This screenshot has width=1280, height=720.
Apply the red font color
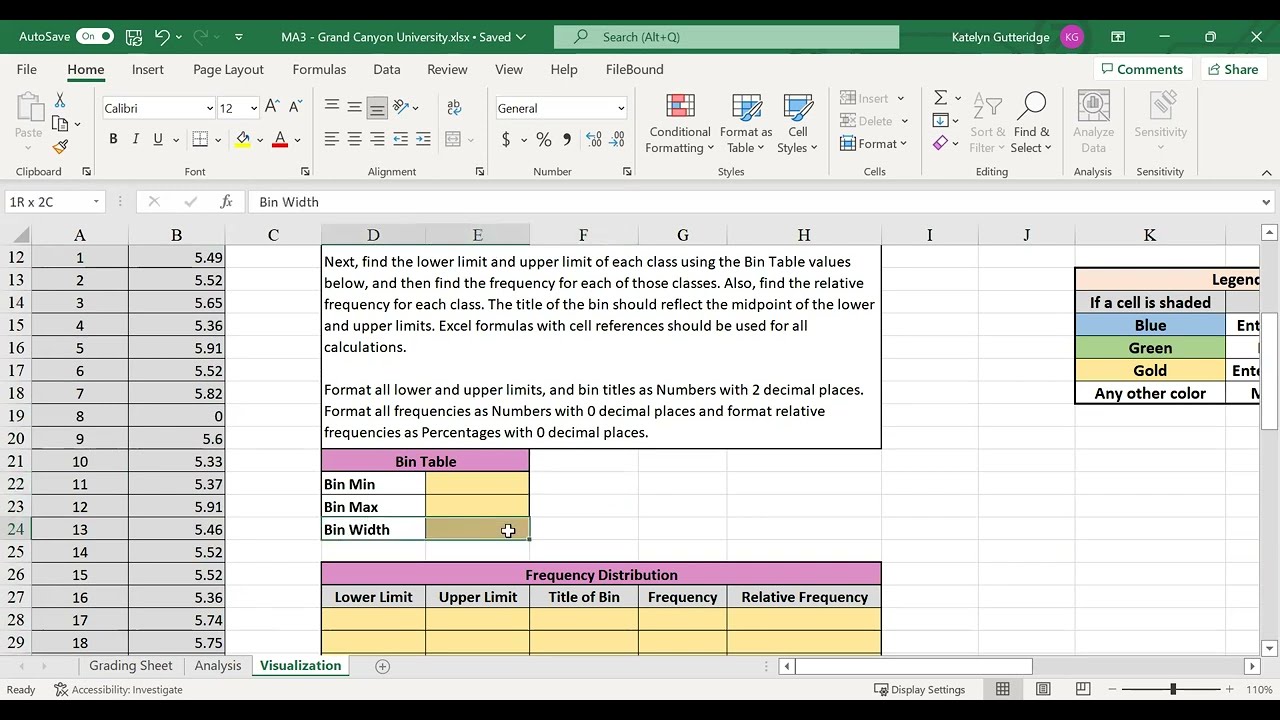(x=280, y=140)
